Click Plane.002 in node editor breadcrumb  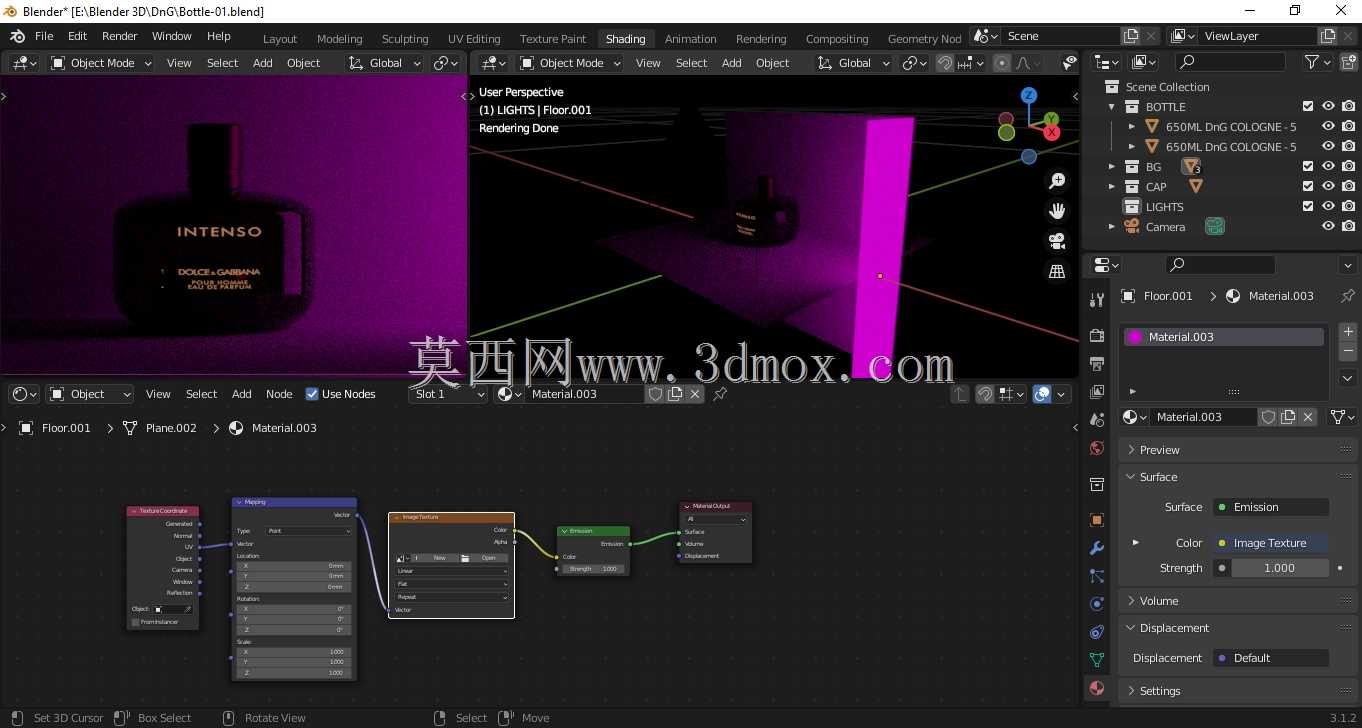point(171,428)
